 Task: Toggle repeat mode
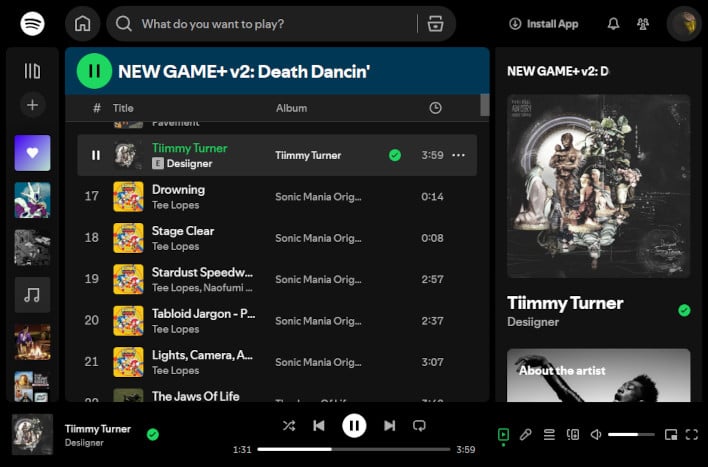pyautogui.click(x=419, y=425)
